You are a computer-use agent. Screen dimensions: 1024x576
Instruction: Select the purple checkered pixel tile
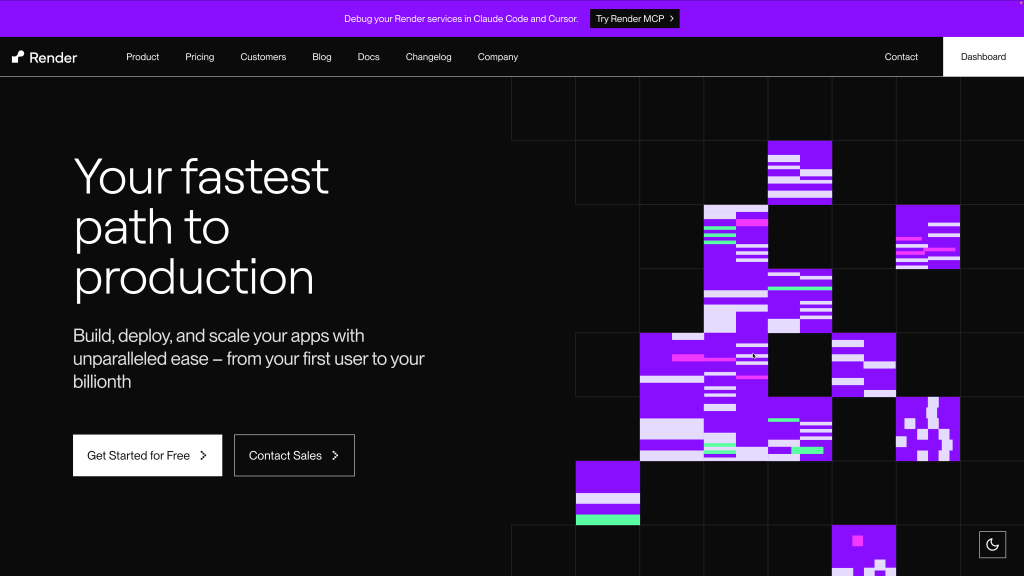[x=927, y=429]
